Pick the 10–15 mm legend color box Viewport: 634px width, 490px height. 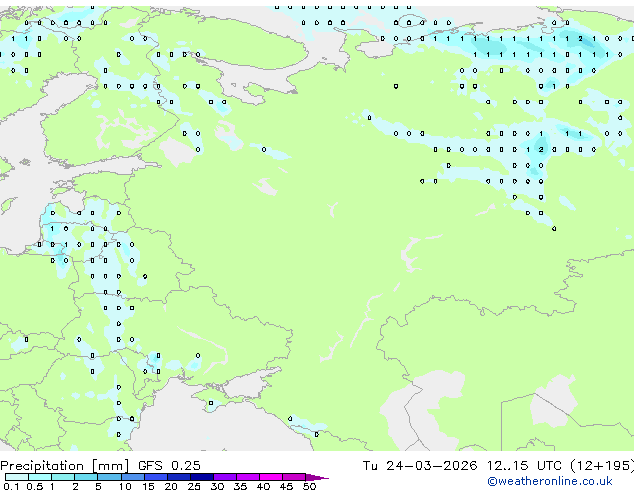click(x=132, y=477)
